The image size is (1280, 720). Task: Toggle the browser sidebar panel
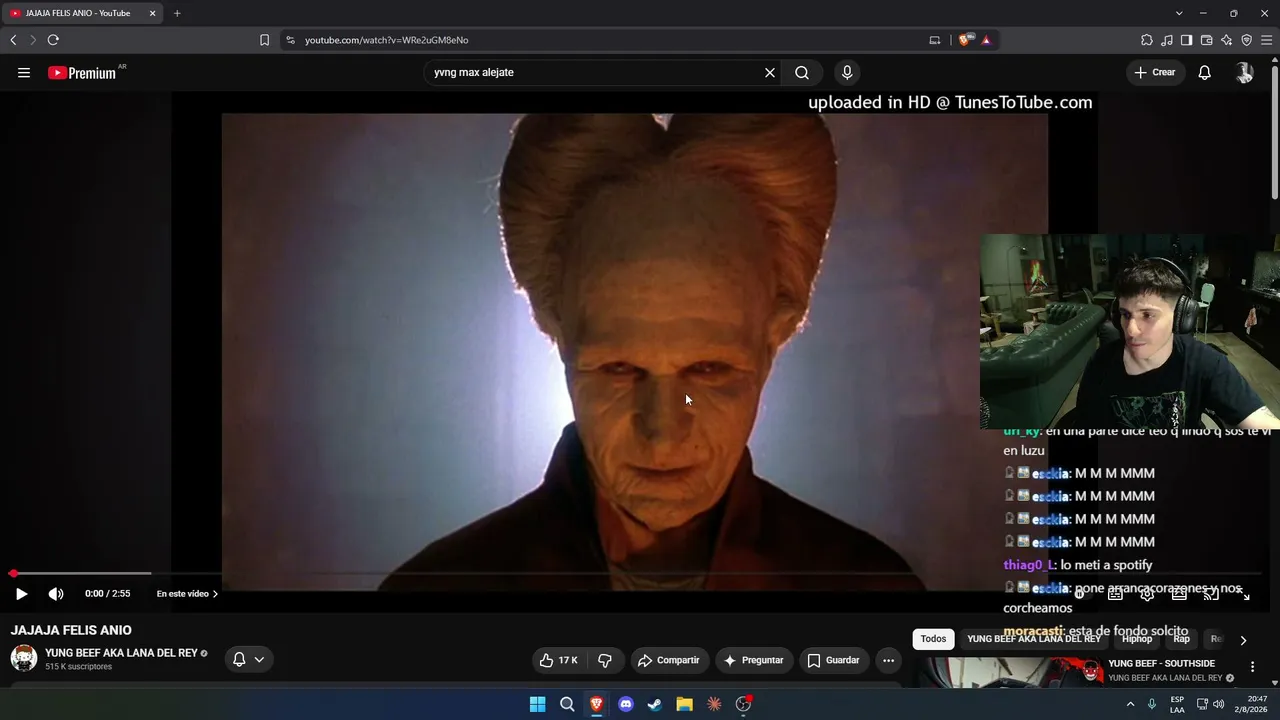pos(1186,40)
